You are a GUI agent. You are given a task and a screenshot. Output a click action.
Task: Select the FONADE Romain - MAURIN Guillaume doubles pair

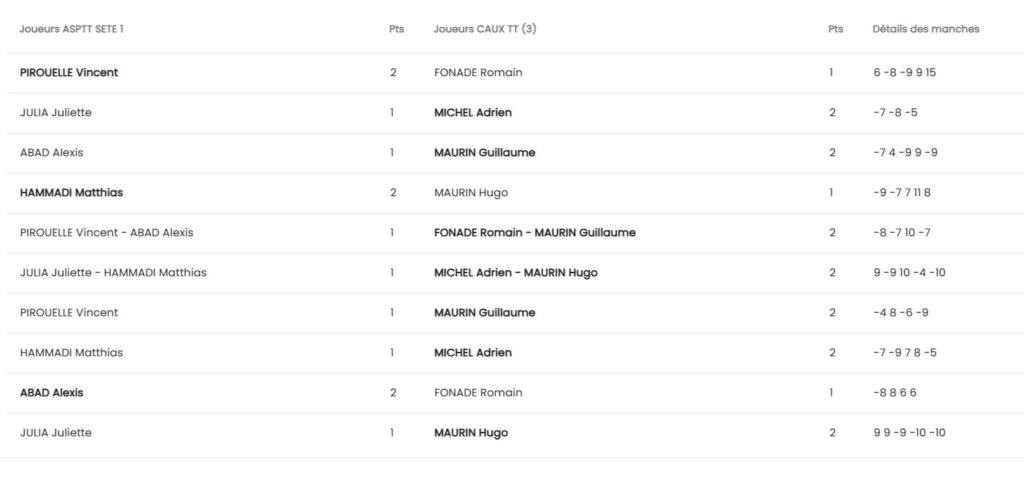(534, 233)
